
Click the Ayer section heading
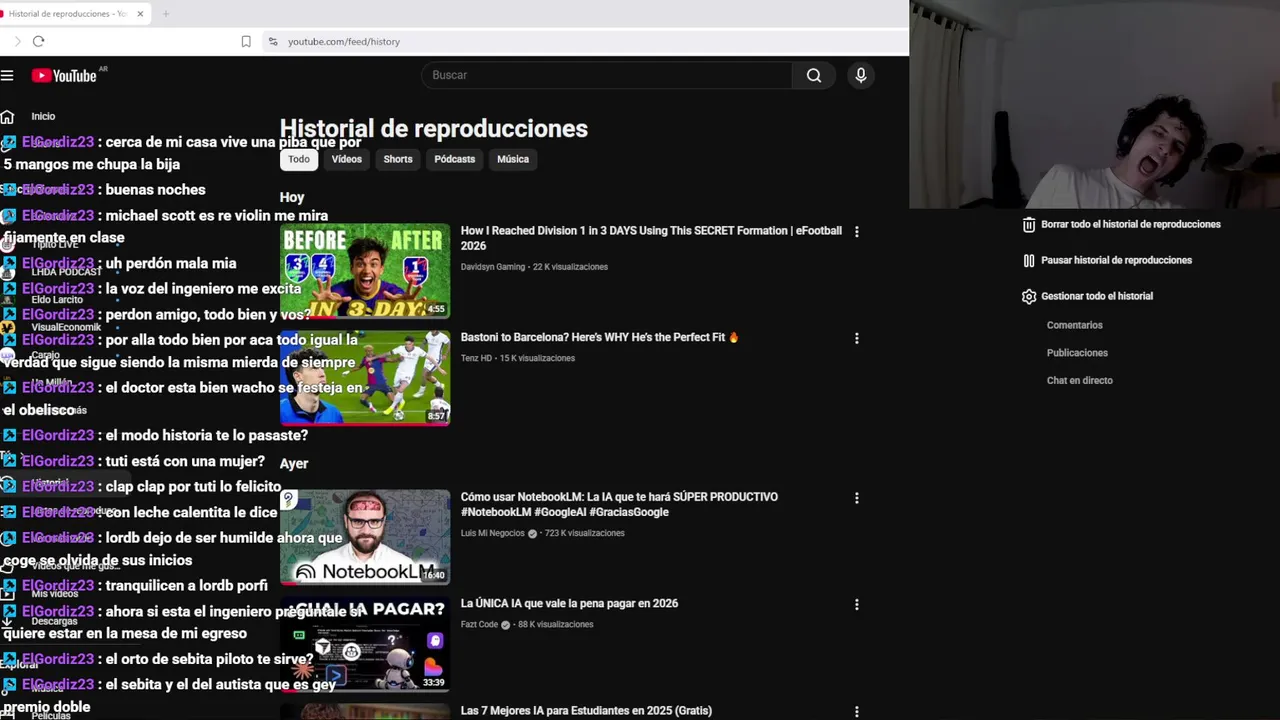pyautogui.click(x=294, y=464)
